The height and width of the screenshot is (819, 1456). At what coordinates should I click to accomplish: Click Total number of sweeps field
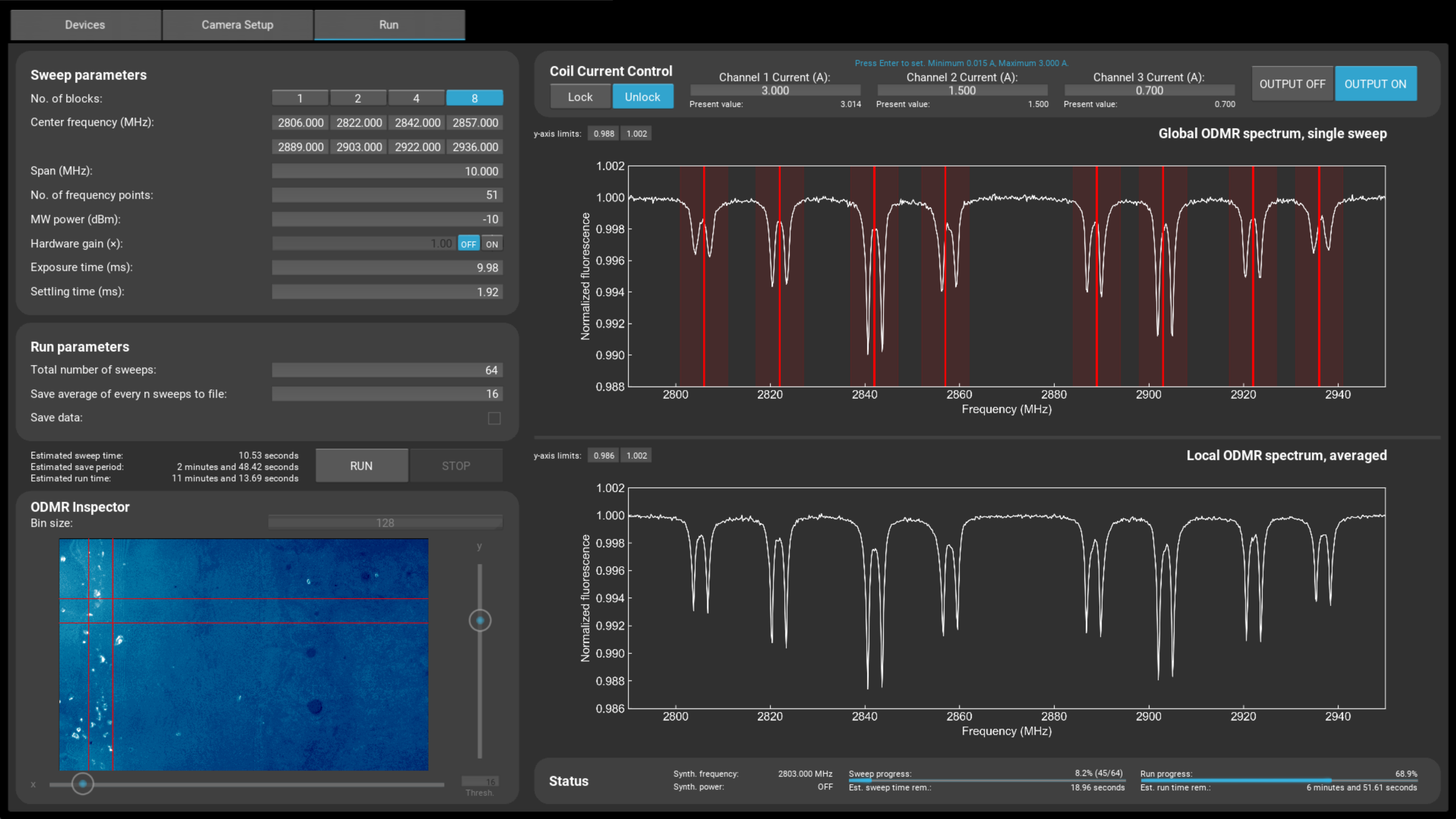387,370
